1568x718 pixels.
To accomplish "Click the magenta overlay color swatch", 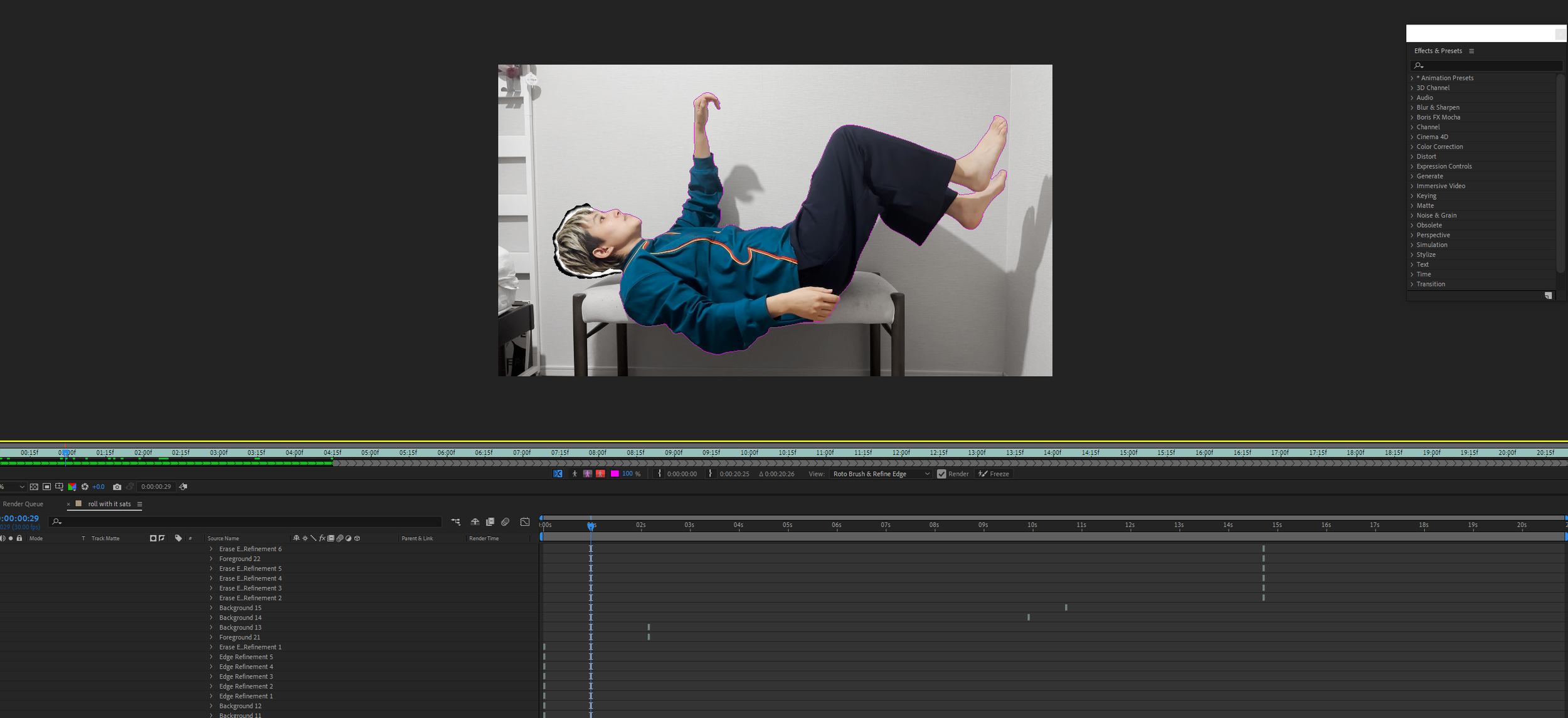I will coord(615,474).
